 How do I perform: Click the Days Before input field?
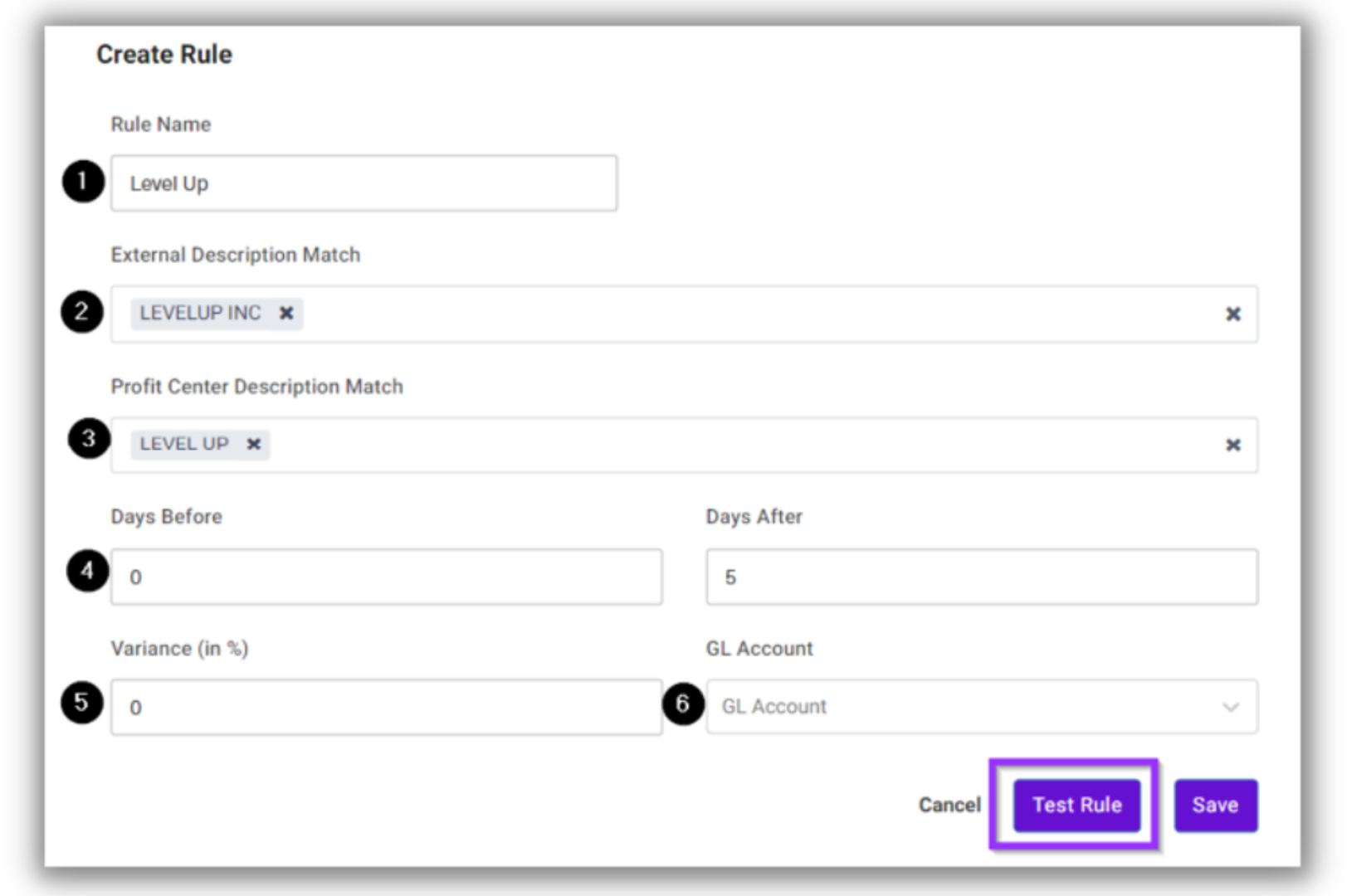tap(387, 577)
